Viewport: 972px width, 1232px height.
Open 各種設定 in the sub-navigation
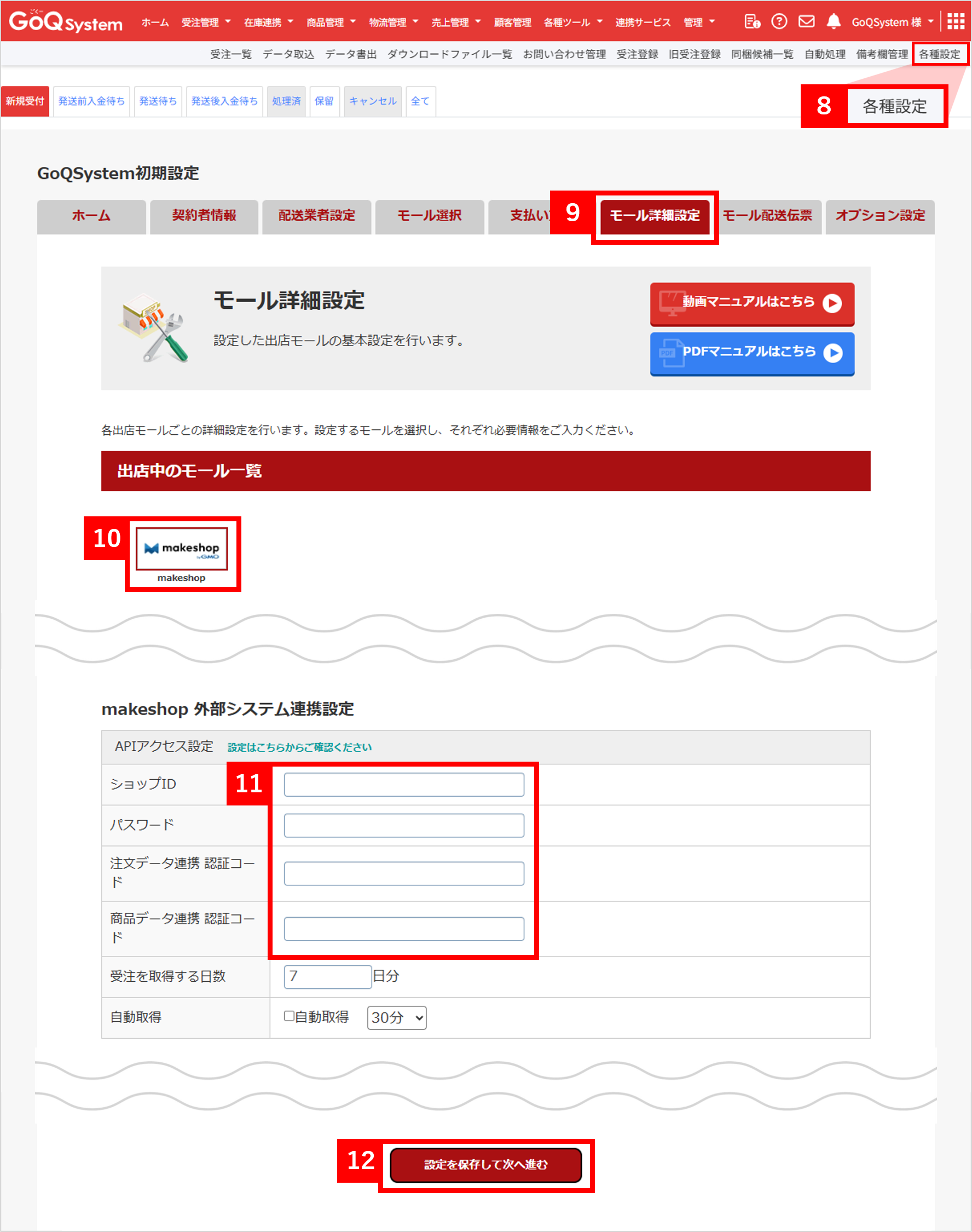pos(939,54)
